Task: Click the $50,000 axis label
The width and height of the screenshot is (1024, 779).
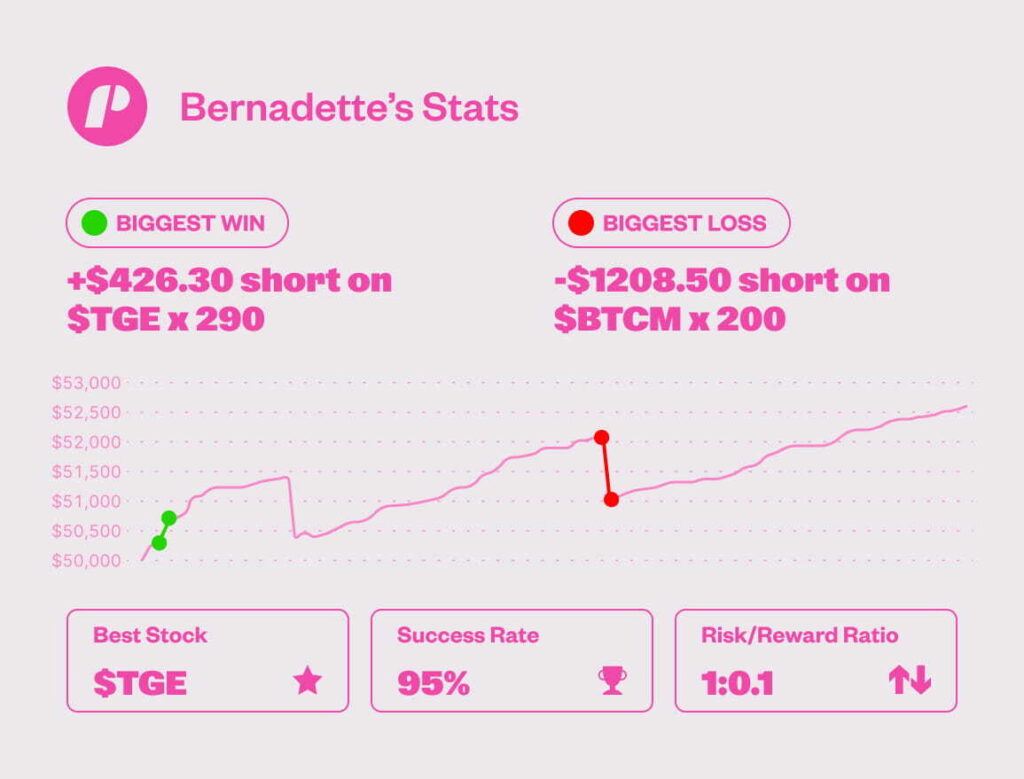Action: (x=85, y=561)
